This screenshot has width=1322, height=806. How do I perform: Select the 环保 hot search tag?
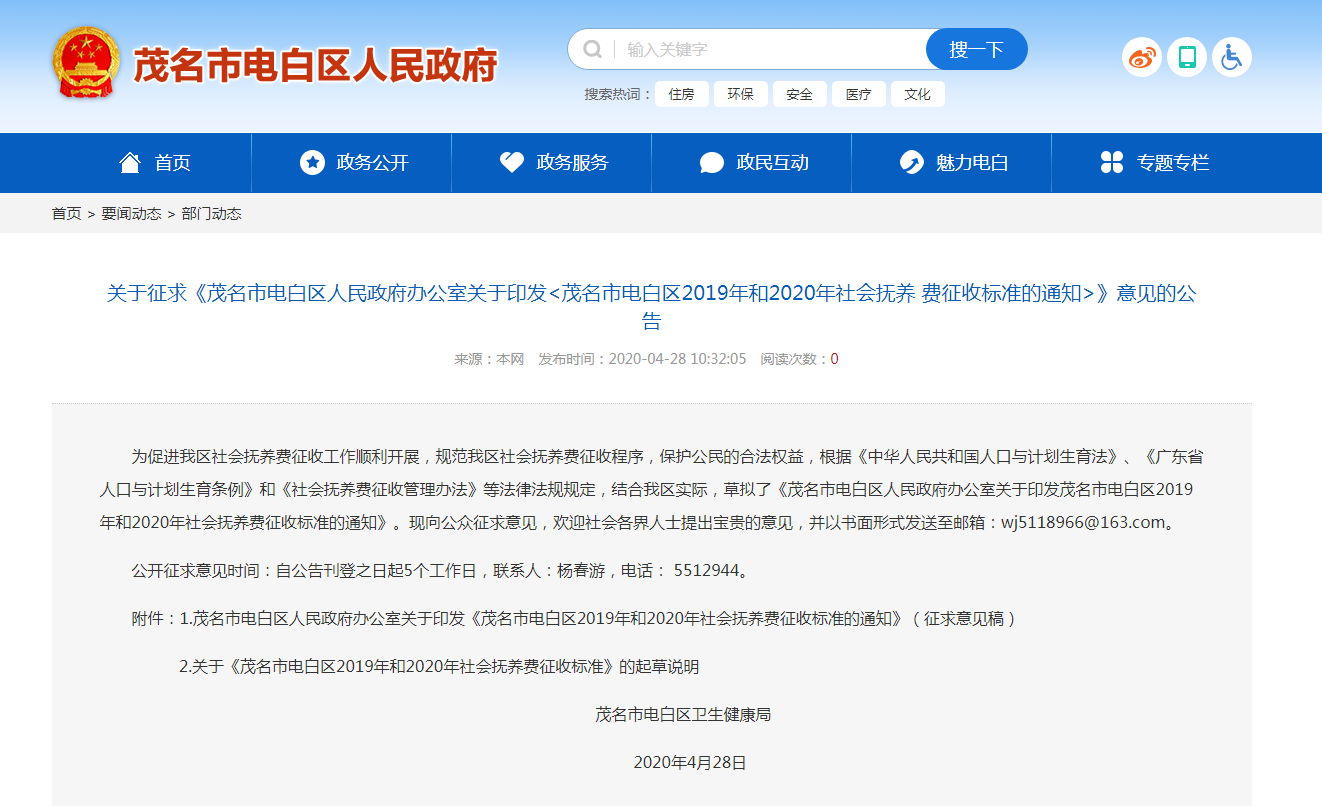tap(740, 94)
